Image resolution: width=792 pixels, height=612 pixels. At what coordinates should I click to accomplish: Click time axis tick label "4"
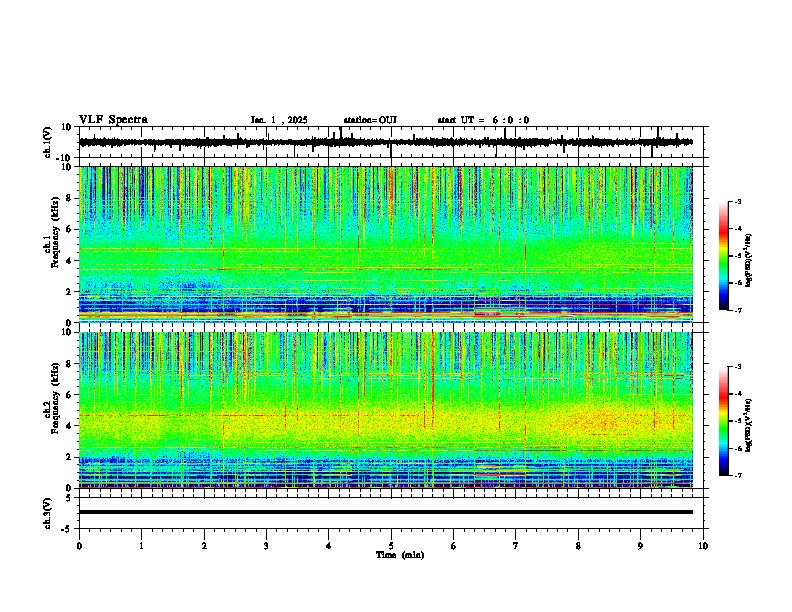[329, 546]
